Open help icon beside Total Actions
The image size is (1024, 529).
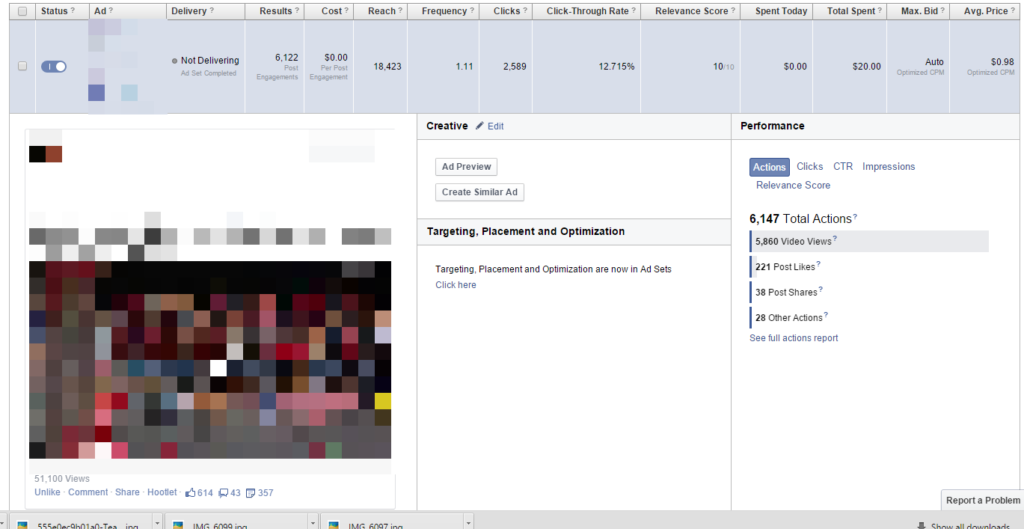(855, 217)
